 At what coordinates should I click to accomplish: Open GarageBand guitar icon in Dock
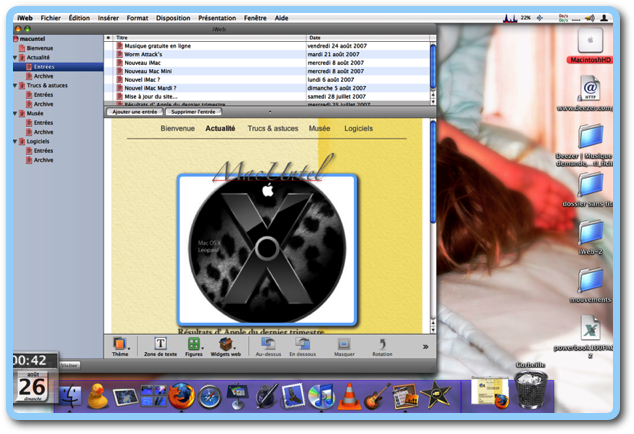point(377,396)
